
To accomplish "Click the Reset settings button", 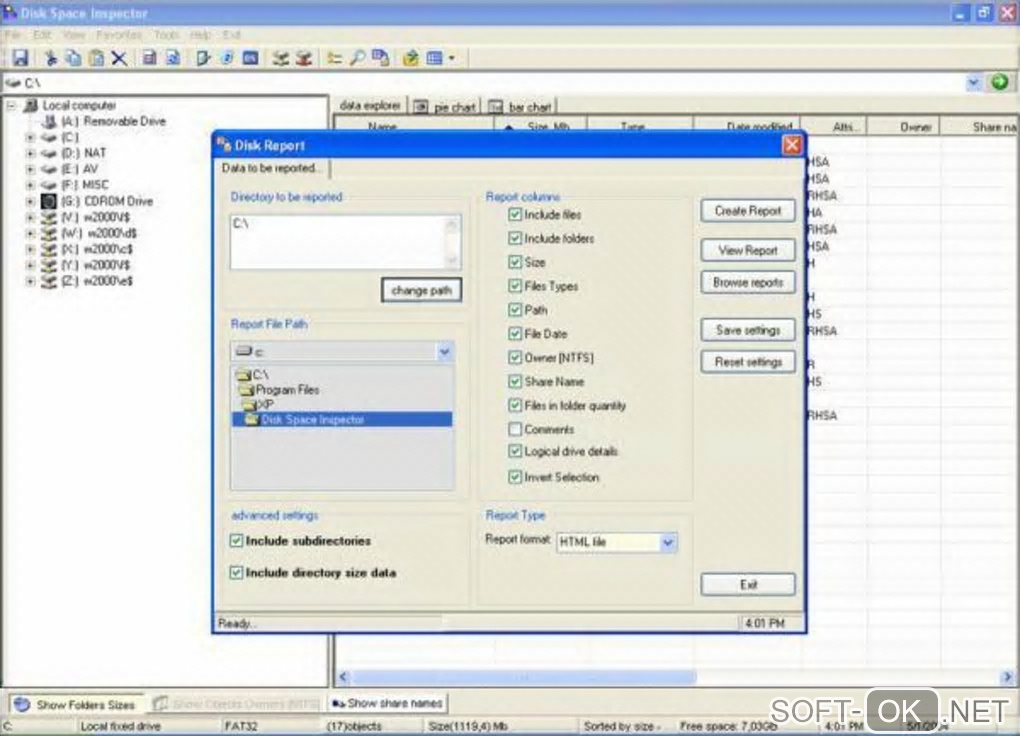I will (x=748, y=362).
